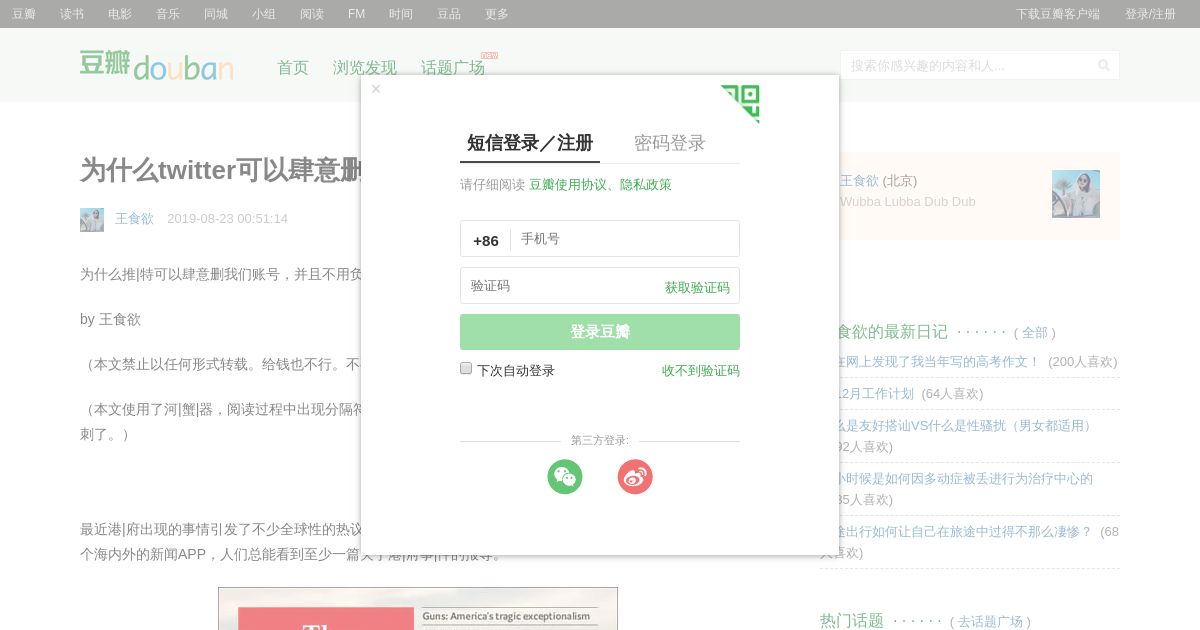
Task: Click 王食欲 name in sidebar card
Action: [x=859, y=181]
